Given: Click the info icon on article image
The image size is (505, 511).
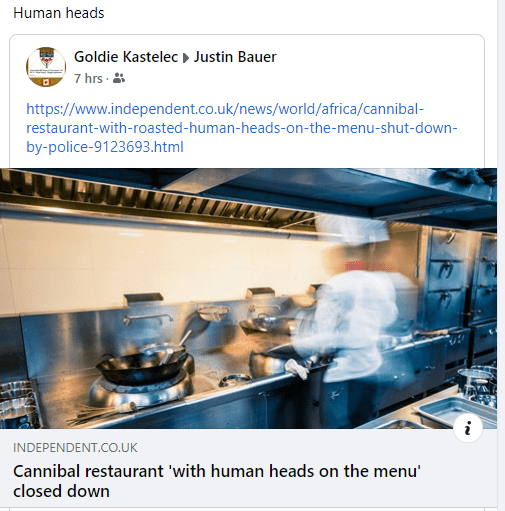Looking at the screenshot, I should tap(468, 428).
